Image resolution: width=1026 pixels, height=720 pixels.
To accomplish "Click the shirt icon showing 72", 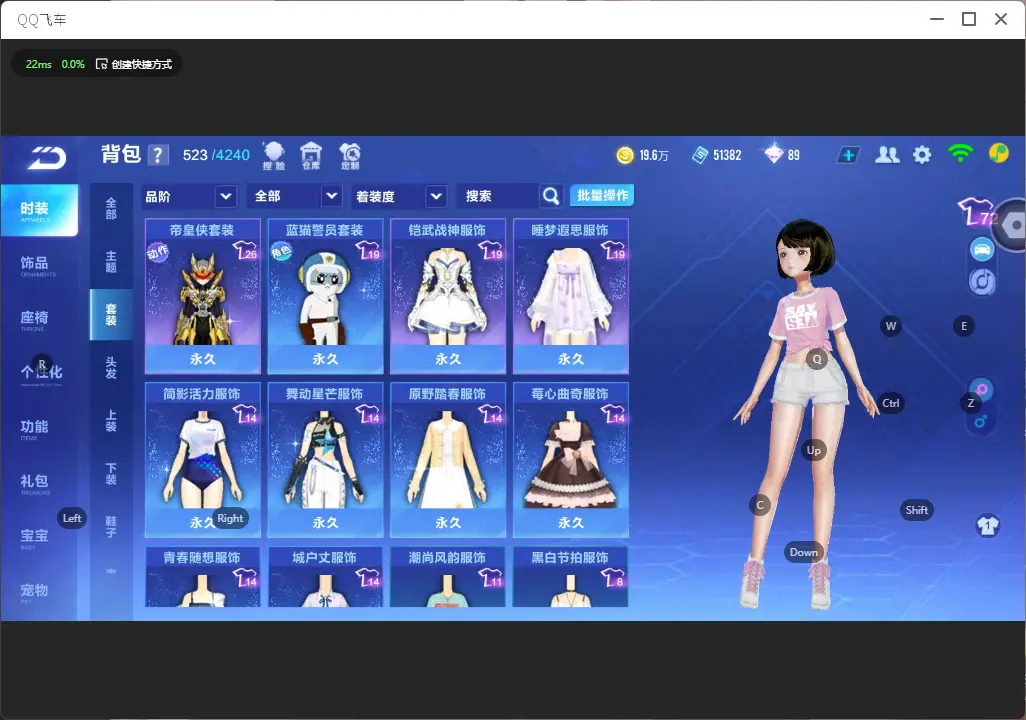I will click(978, 211).
